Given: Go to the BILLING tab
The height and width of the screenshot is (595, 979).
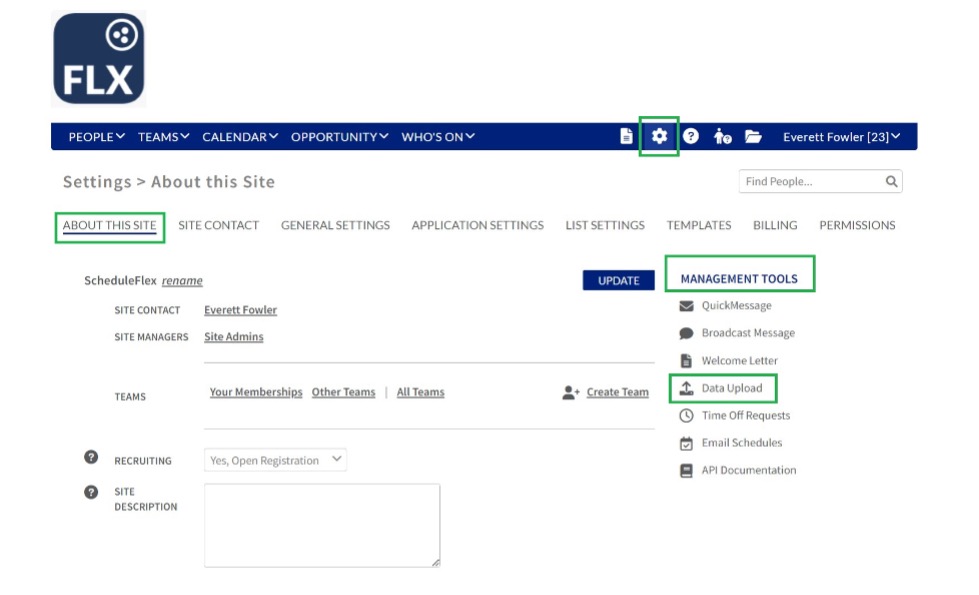Looking at the screenshot, I should point(775,225).
